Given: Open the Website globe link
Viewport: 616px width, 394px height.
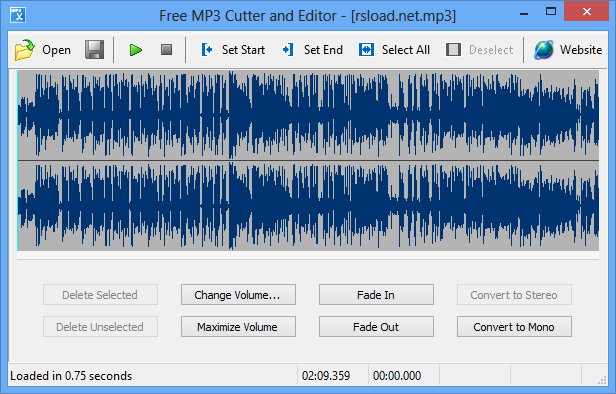Looking at the screenshot, I should (x=568, y=50).
